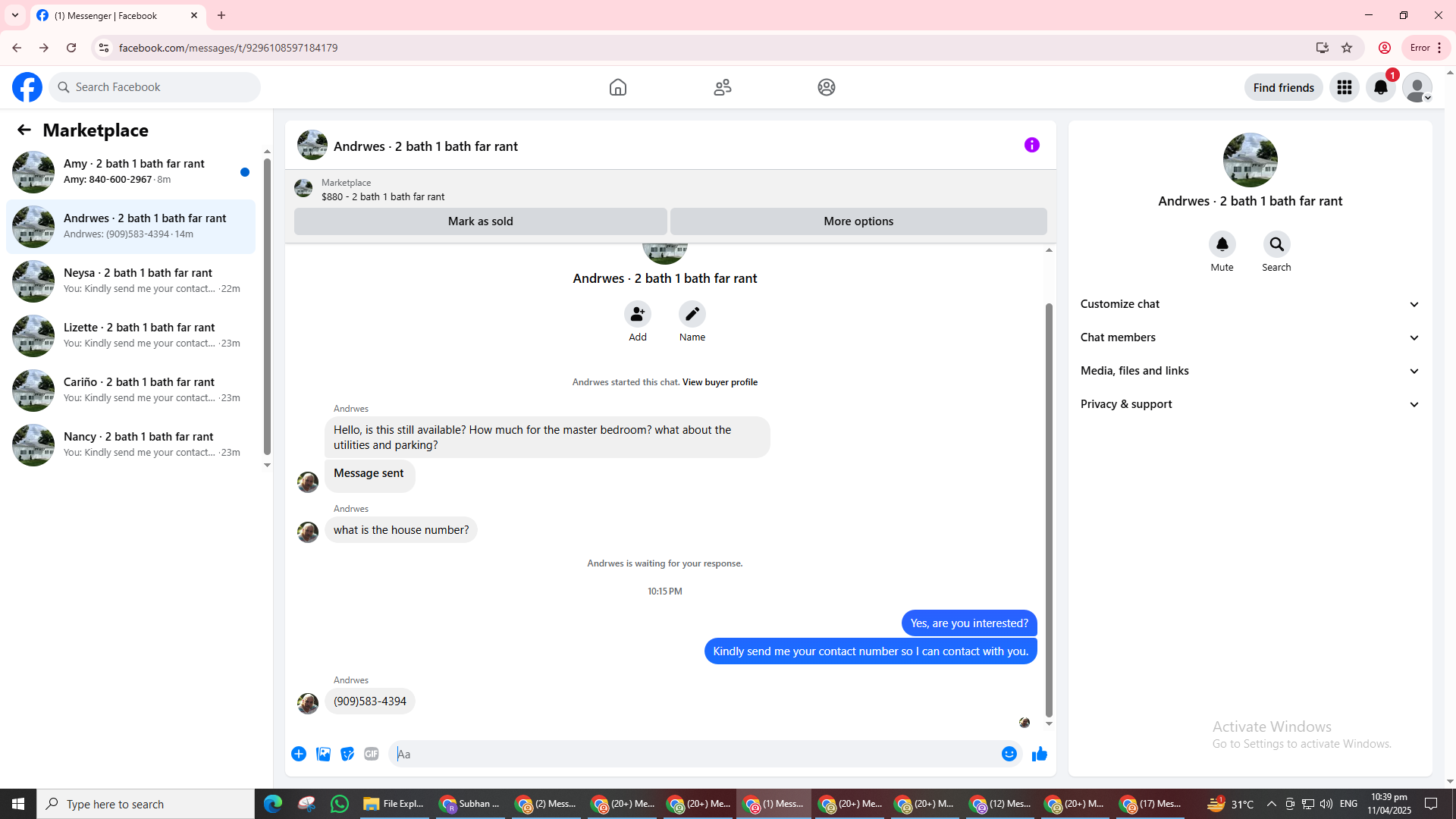Click the large listing thumbnail in right panel
The image size is (1456, 819).
1250,160
